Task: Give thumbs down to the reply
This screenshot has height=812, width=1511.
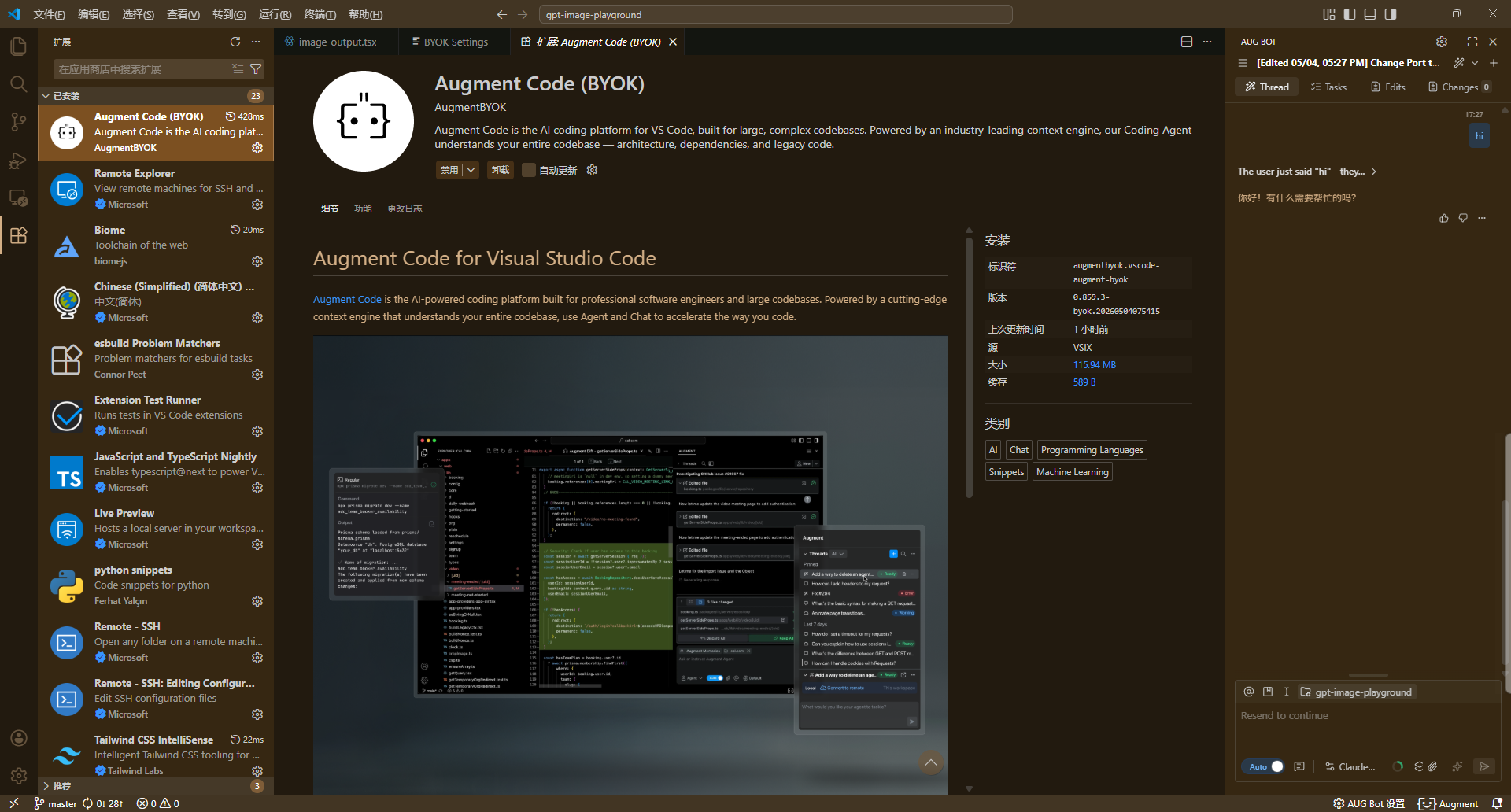Action: point(1463,218)
